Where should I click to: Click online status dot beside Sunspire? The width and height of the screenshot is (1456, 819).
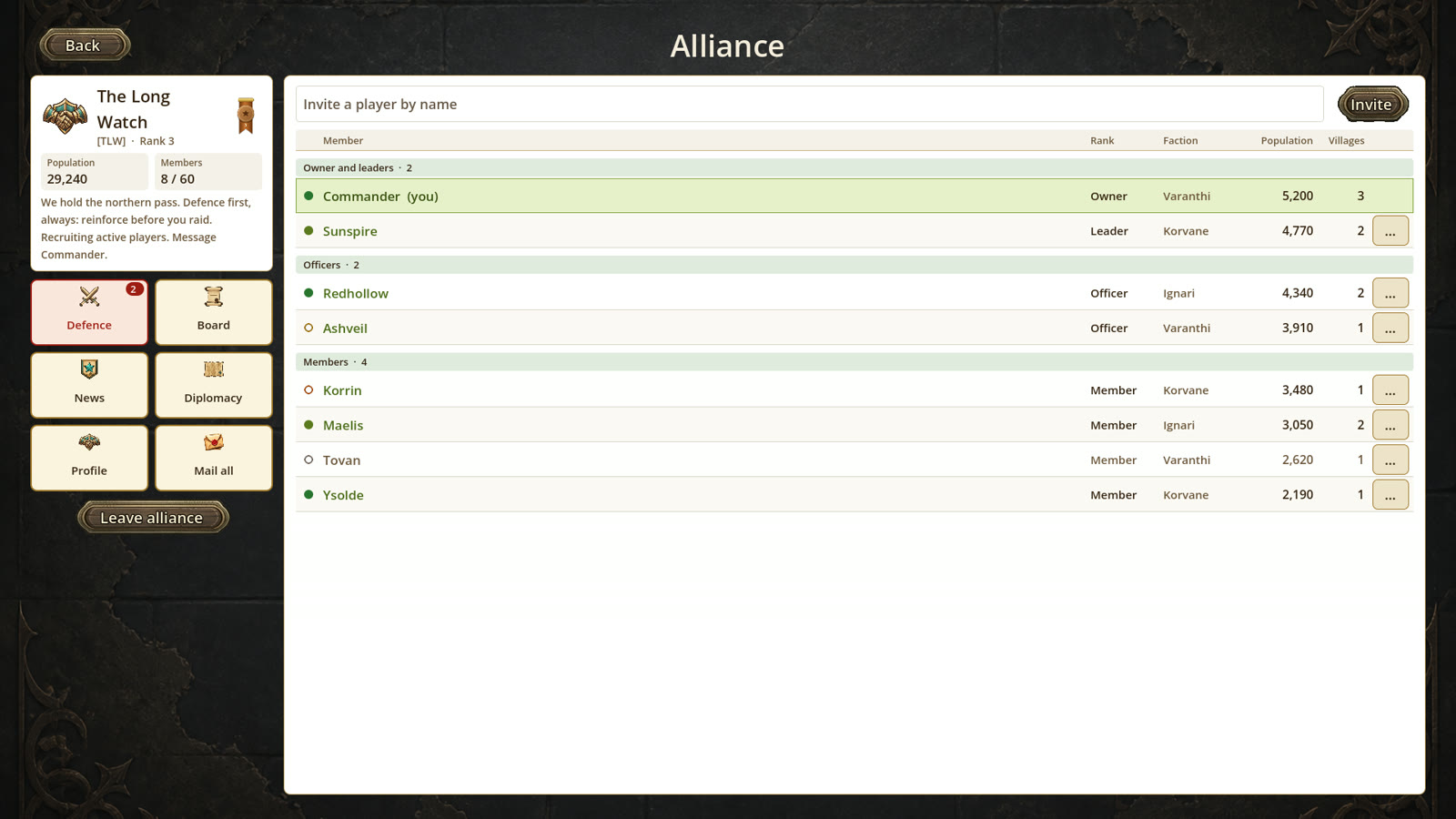click(x=308, y=231)
